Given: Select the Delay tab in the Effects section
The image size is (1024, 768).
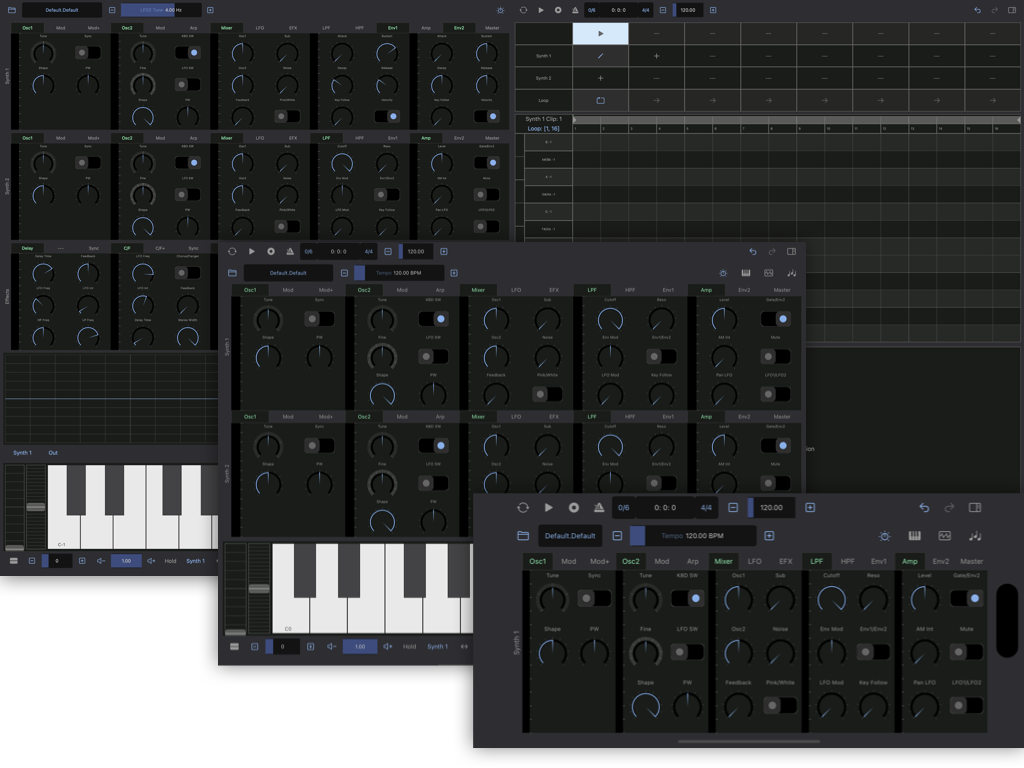Looking at the screenshot, I should [27, 248].
